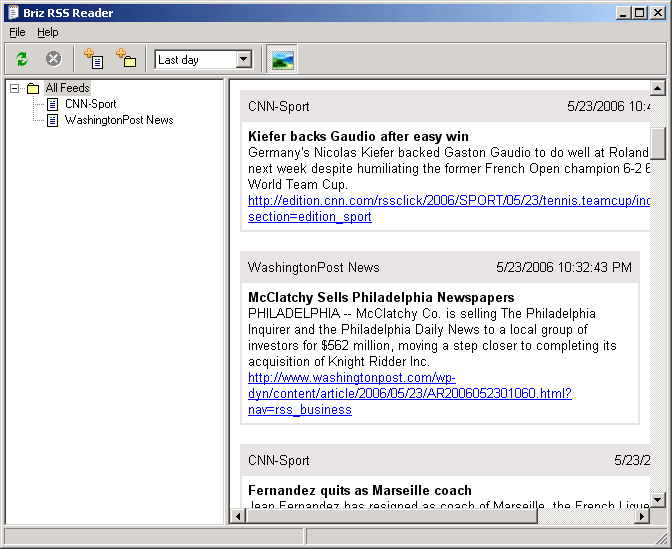Click the vertical scrollbar thumb

(657, 143)
